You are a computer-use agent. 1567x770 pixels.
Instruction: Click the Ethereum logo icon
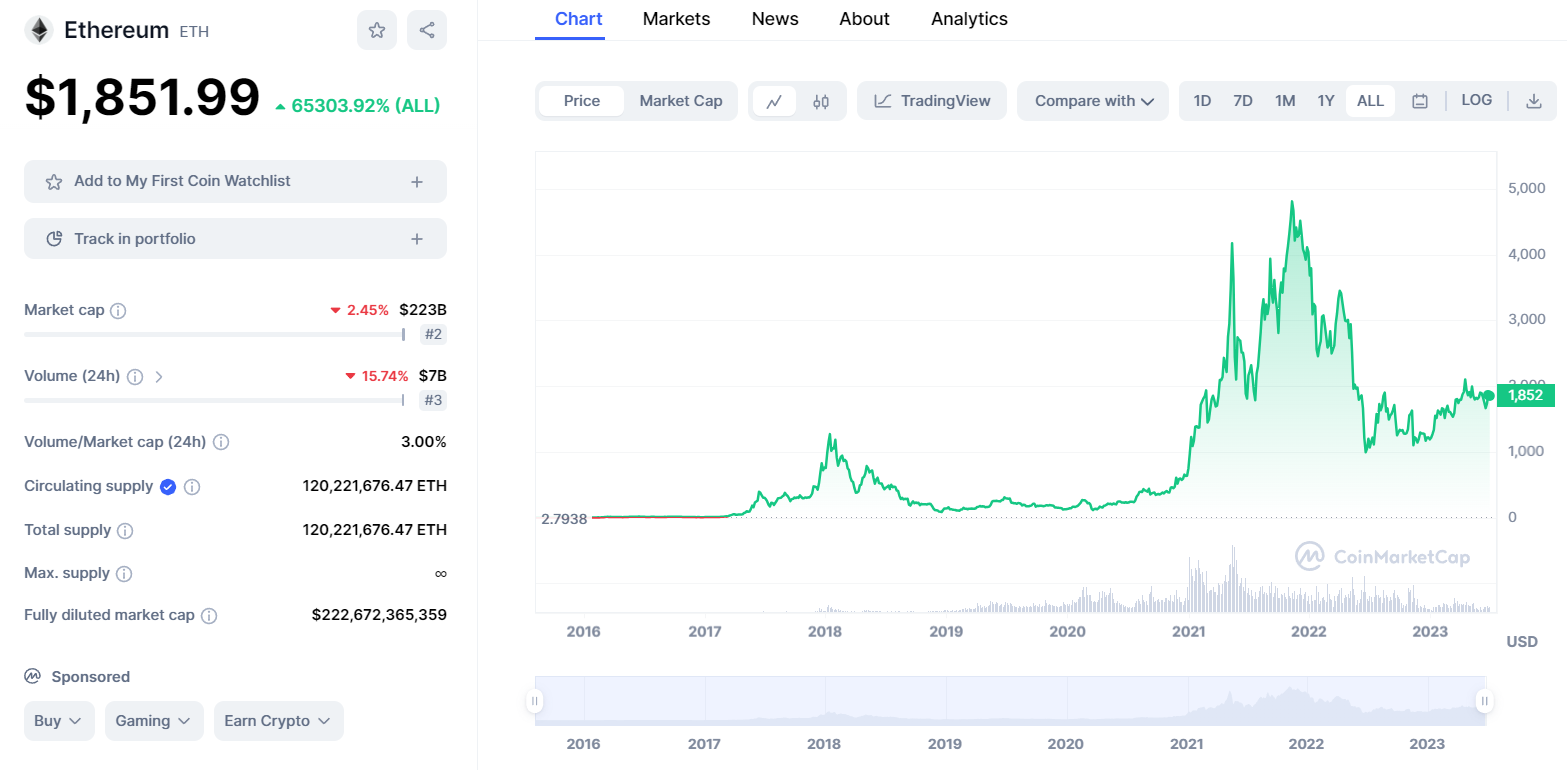click(x=39, y=30)
